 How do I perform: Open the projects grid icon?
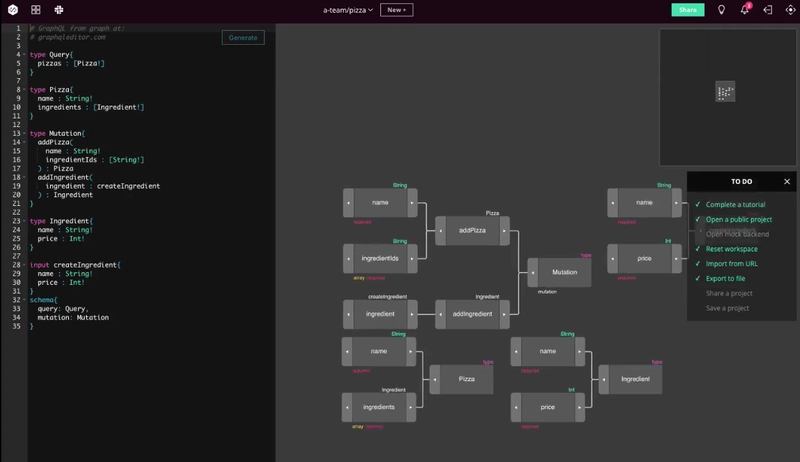click(36, 10)
